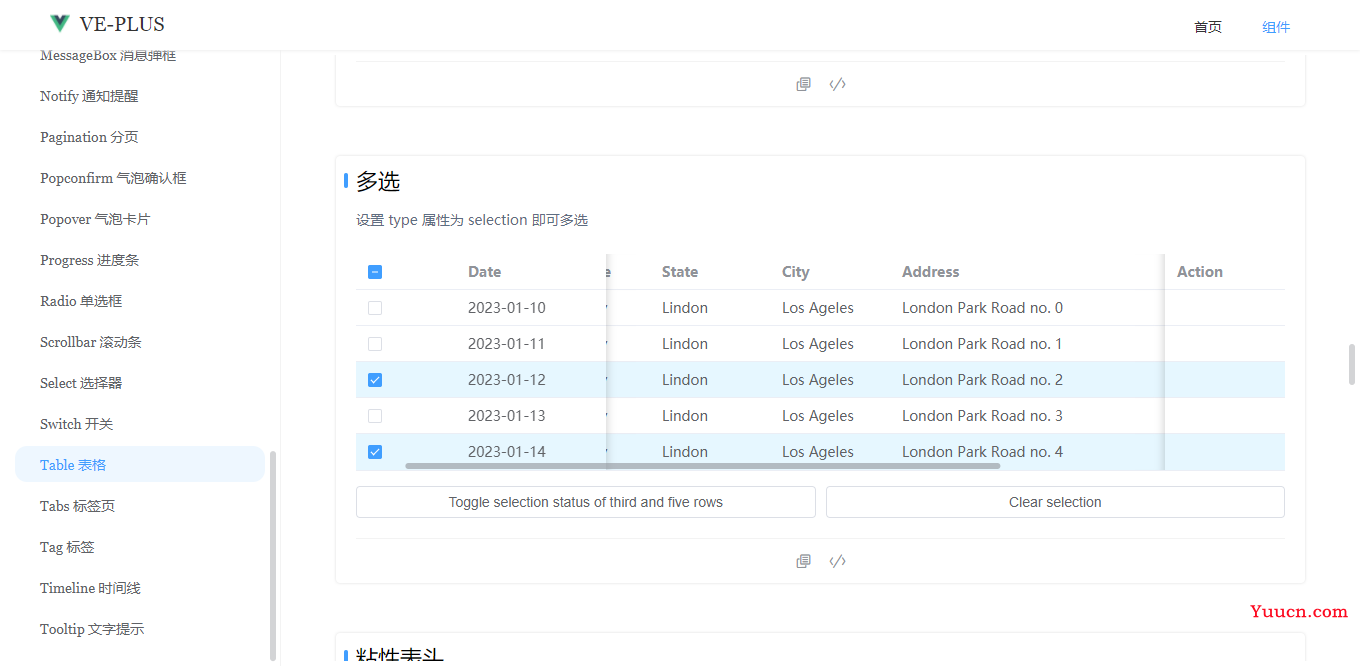Click the 2023-01-14 date cell
This screenshot has height=666, width=1360.
point(507,452)
